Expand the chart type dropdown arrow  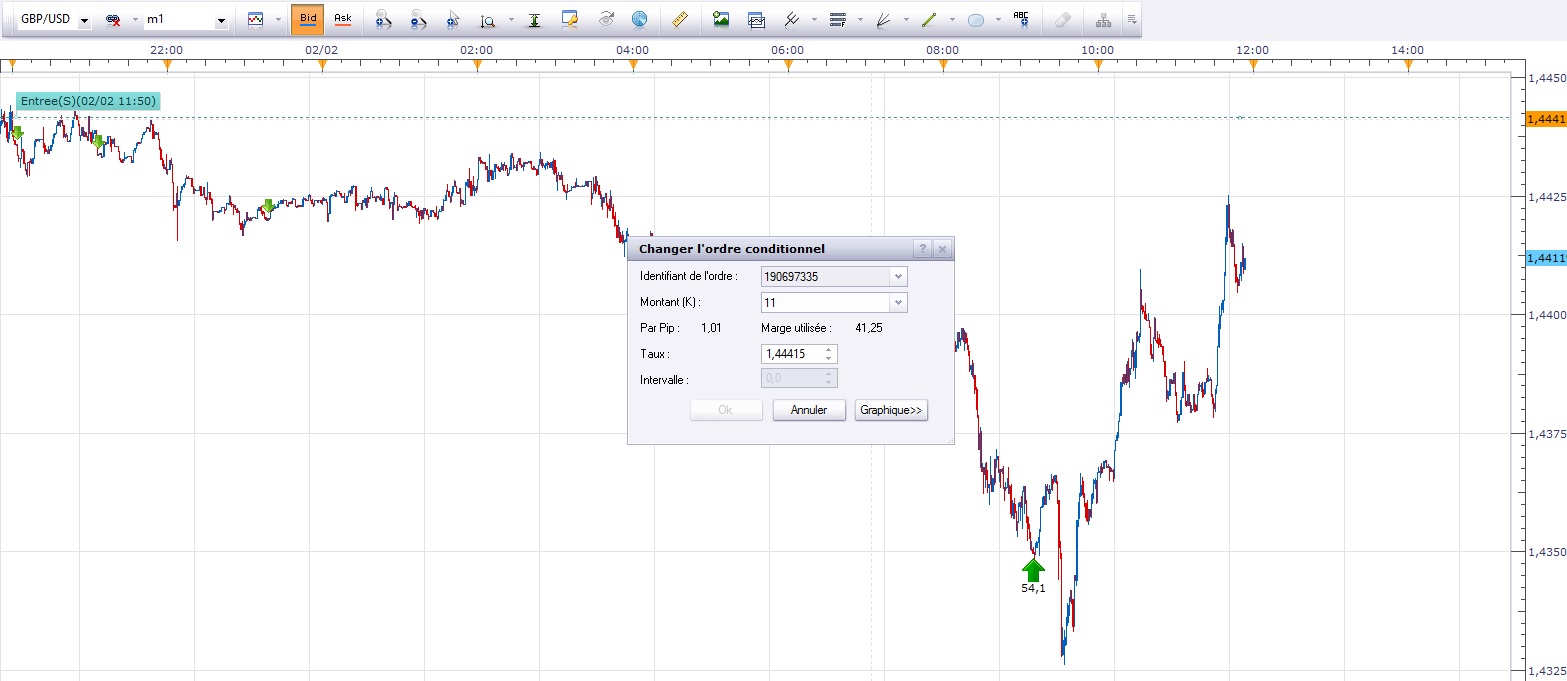point(278,20)
